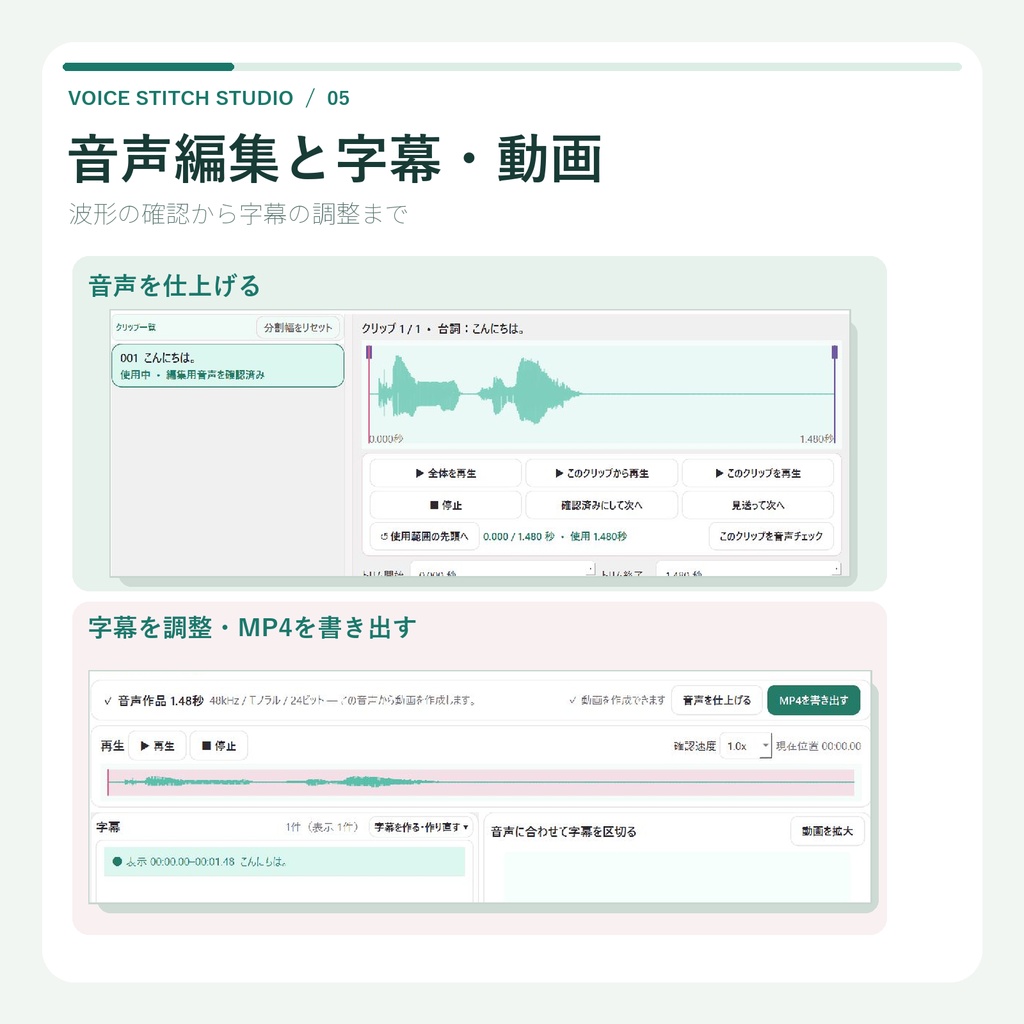Viewport: 1024px width, 1024px height.
Task: Click the 分割幅をリセット button
Action: (298, 327)
